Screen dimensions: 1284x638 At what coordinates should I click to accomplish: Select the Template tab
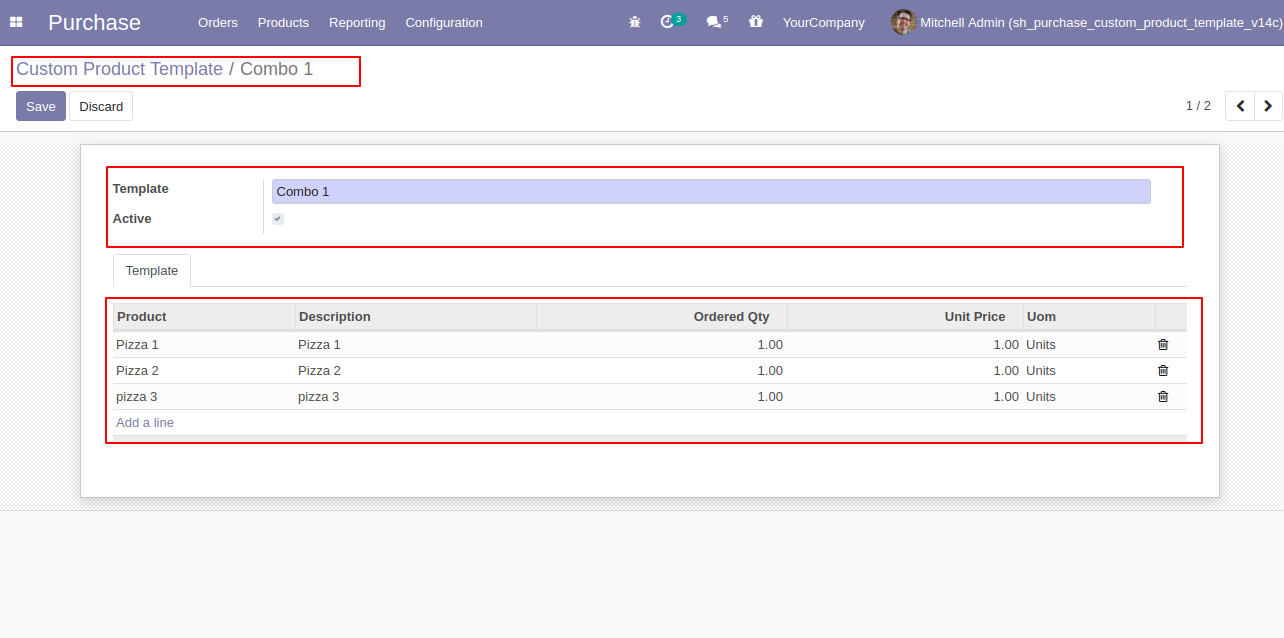coord(152,271)
